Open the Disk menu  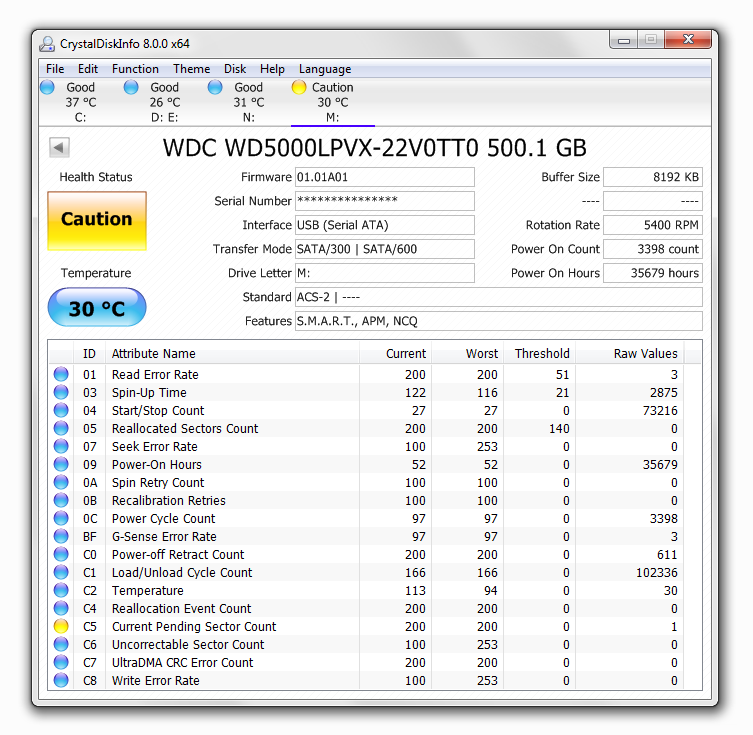click(x=235, y=69)
